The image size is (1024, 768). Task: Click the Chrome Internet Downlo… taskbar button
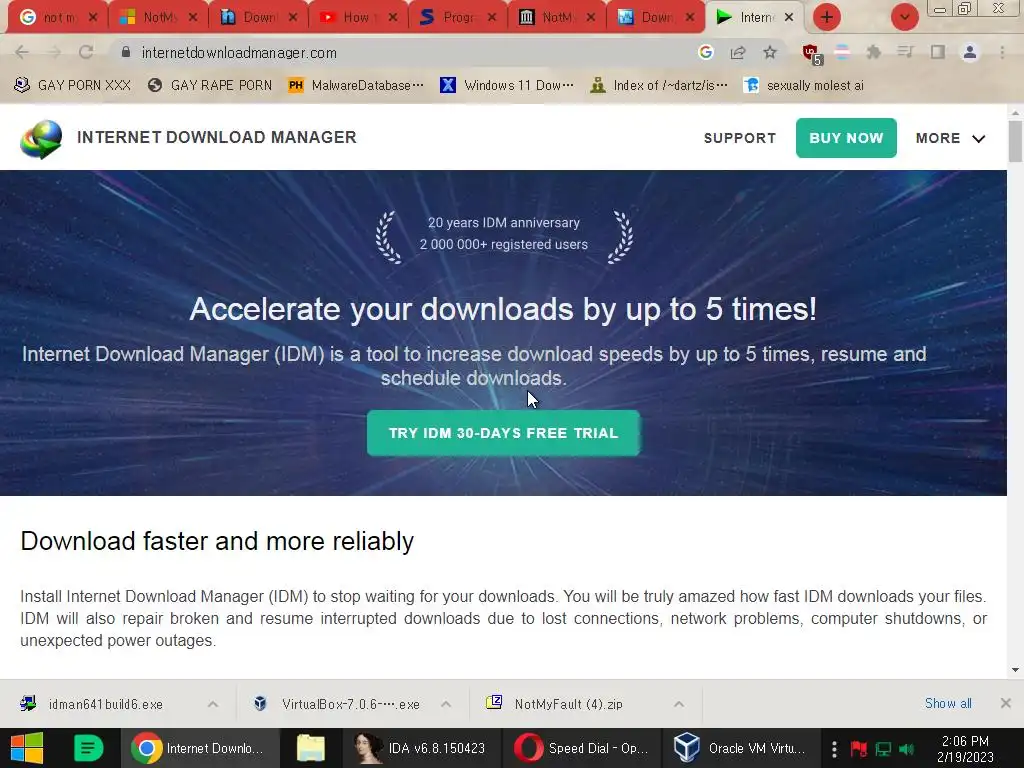coord(200,748)
